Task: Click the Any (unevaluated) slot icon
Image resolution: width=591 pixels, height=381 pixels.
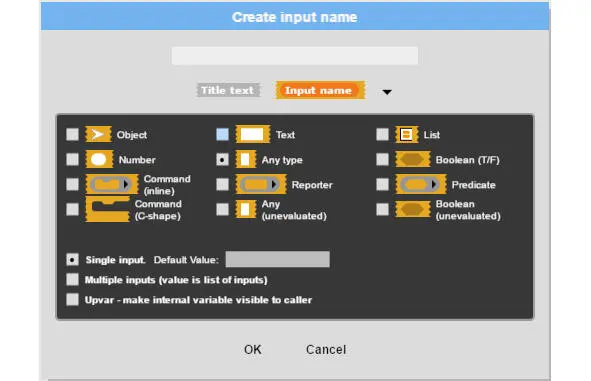Action: [x=245, y=209]
